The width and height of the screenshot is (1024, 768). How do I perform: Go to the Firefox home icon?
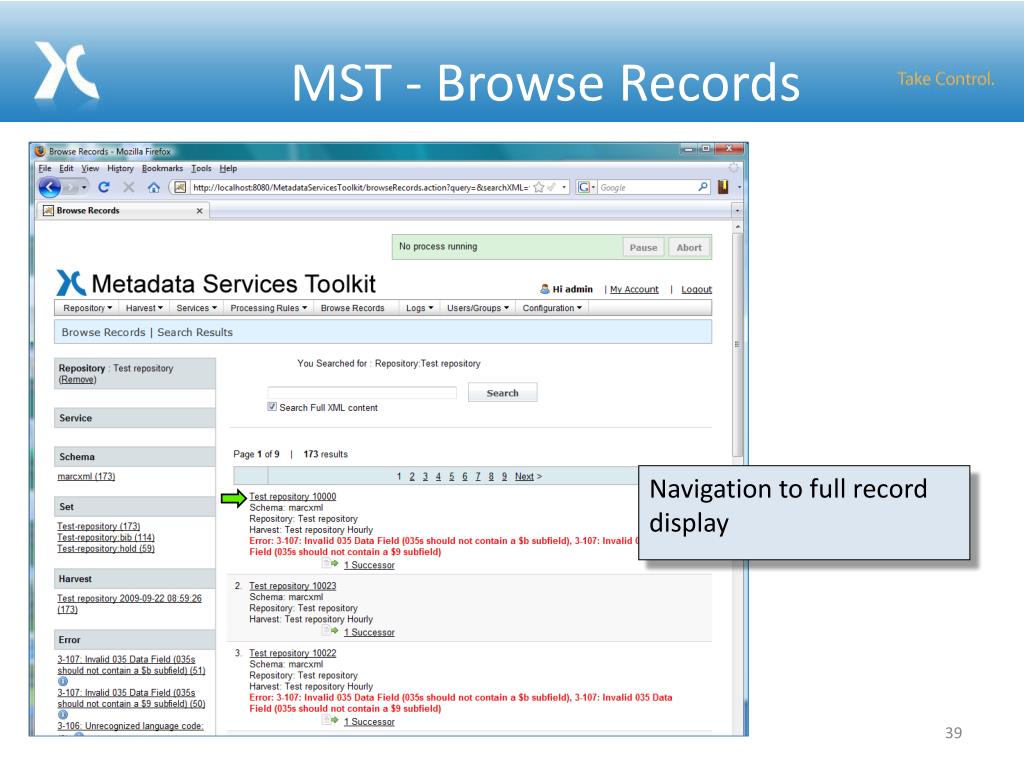click(153, 187)
